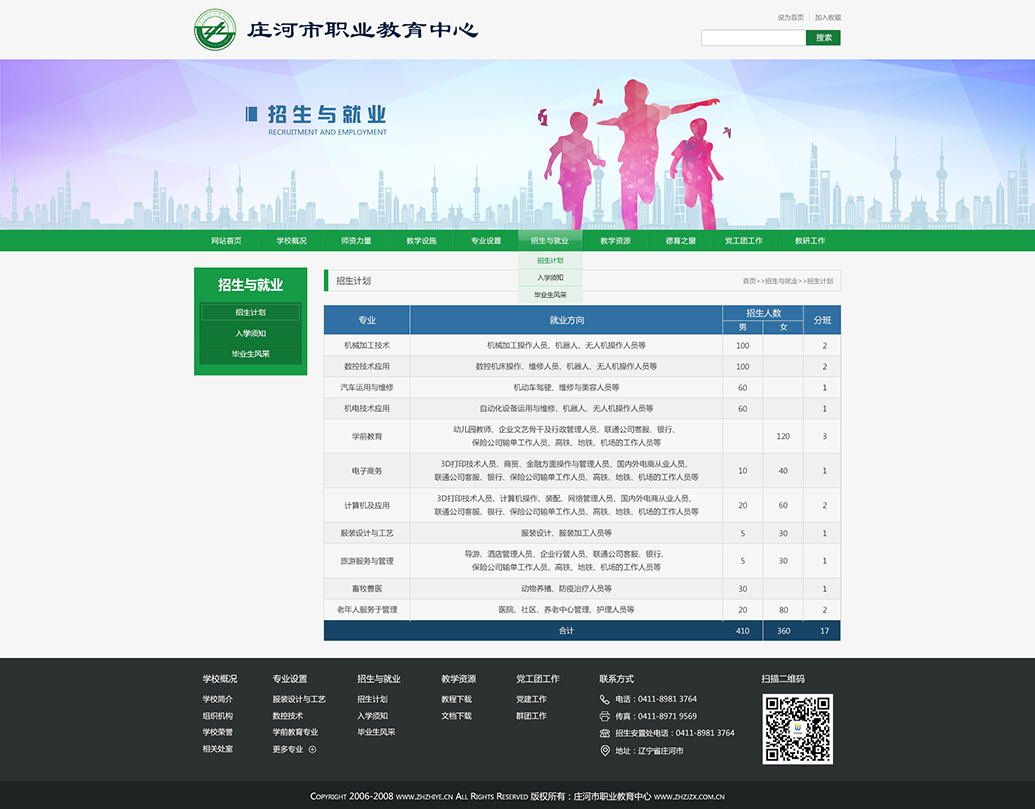1035x809 pixels.
Task: Open 德育之窗 in the navigation bar
Action: pos(680,241)
